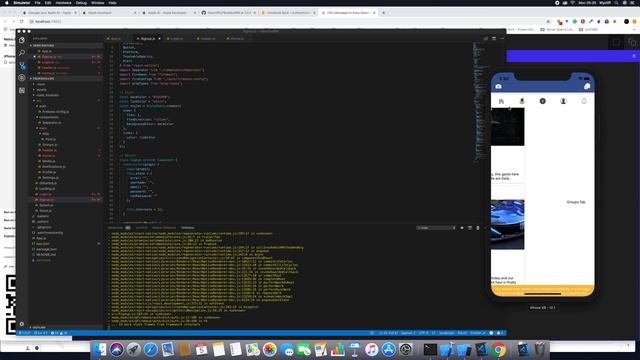Open the Trash in the Dock
This screenshot has width=640, height=360.
pos(540,349)
